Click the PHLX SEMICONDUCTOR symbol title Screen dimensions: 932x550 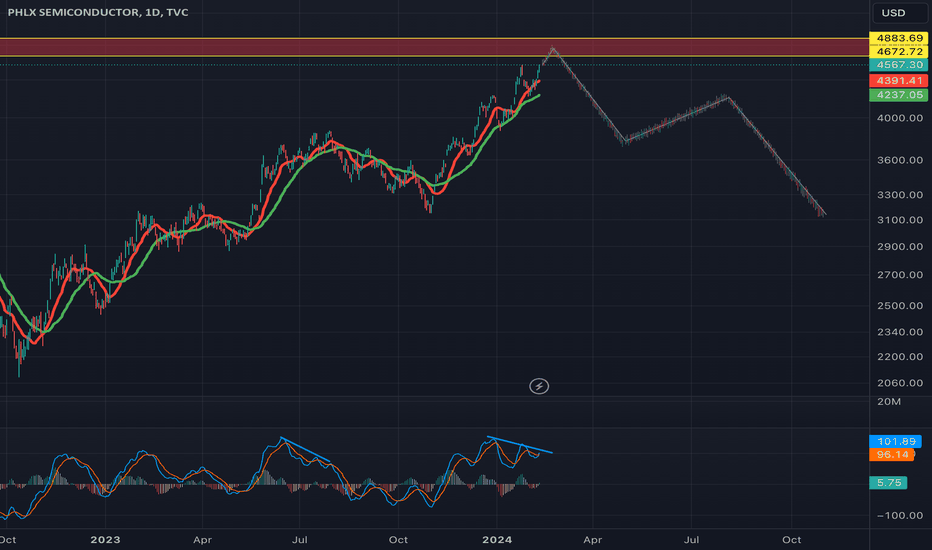click(x=97, y=12)
